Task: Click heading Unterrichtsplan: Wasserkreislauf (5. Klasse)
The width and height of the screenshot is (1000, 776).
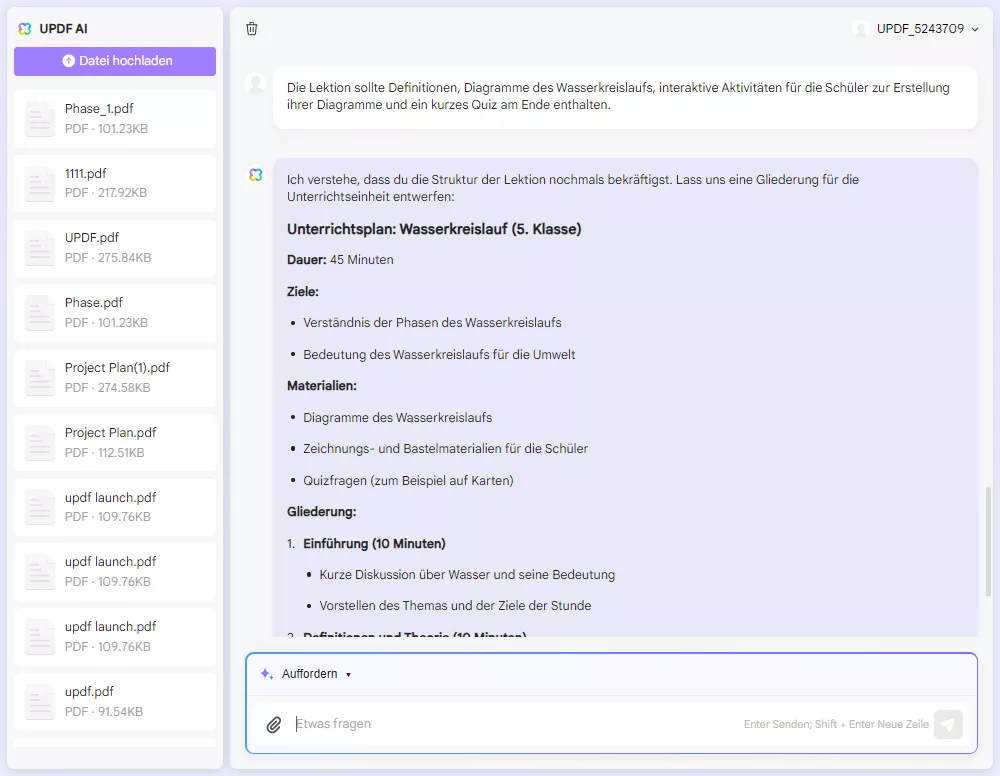Action: [434, 230]
